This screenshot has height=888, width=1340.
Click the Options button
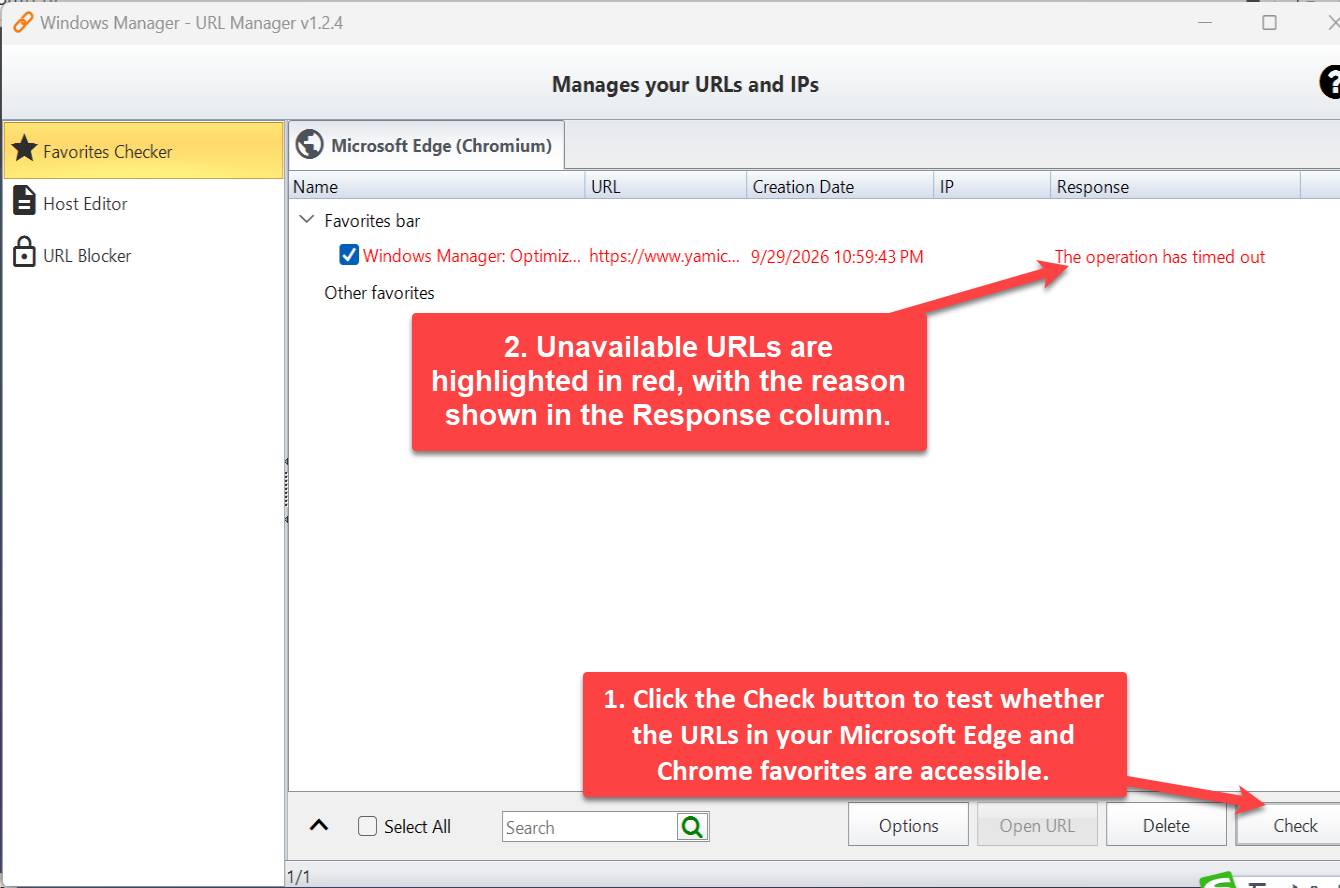pyautogui.click(x=908, y=825)
